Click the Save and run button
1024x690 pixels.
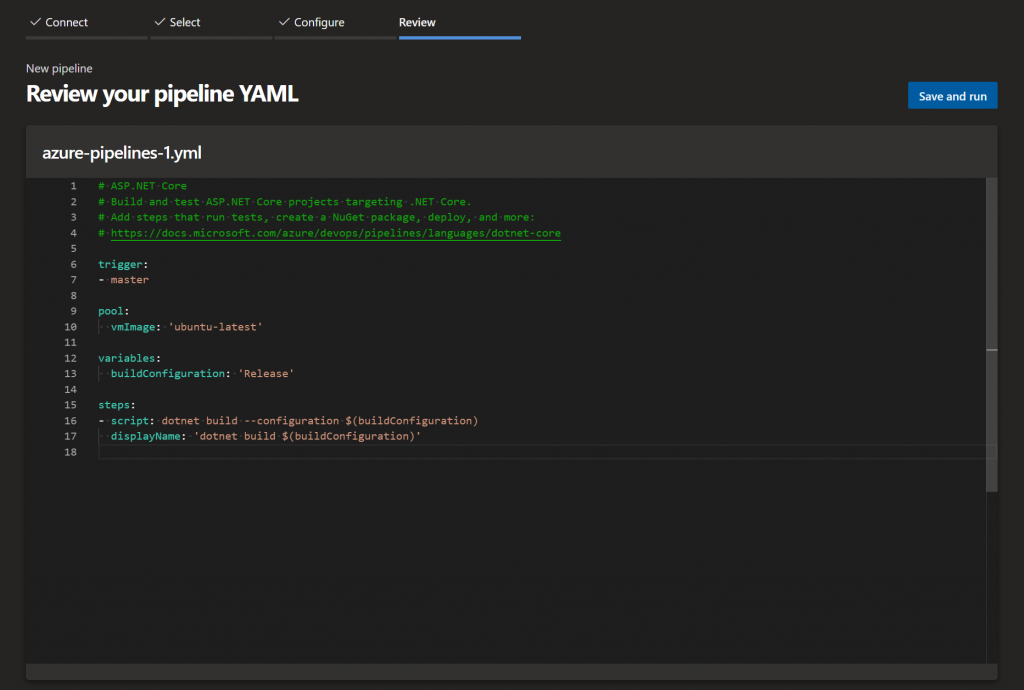[x=952, y=96]
